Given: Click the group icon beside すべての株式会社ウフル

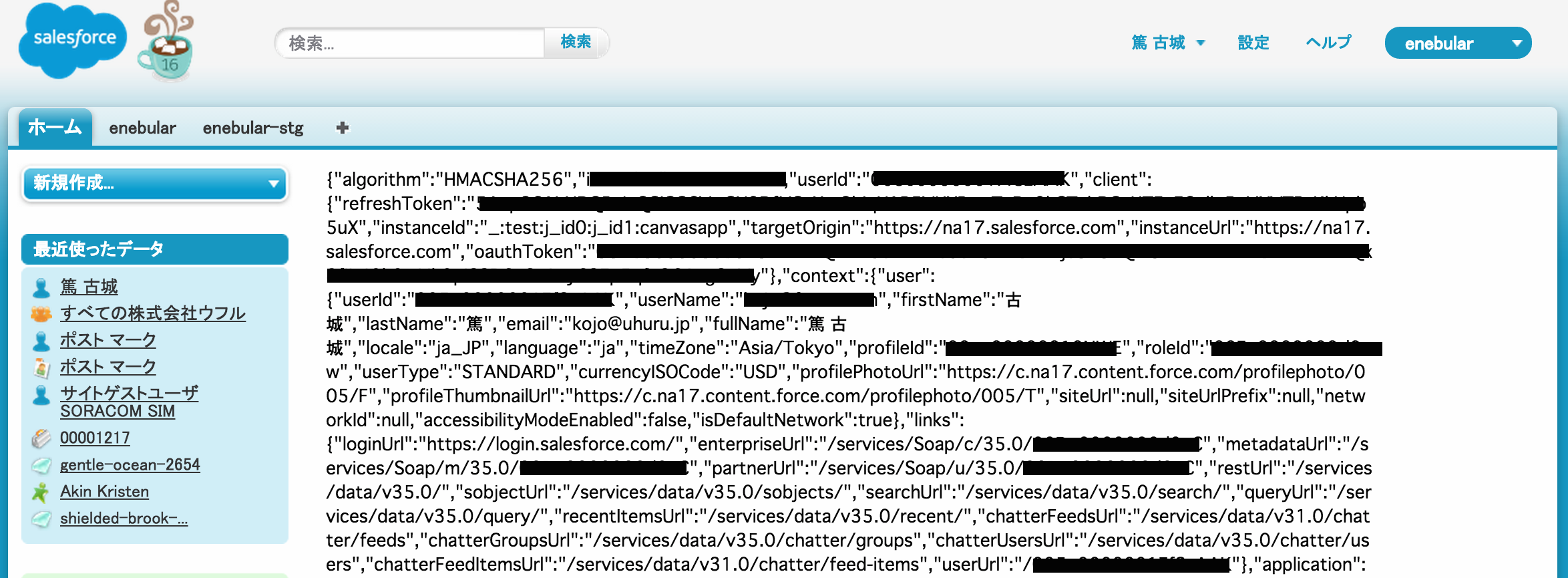Looking at the screenshot, I should [41, 313].
